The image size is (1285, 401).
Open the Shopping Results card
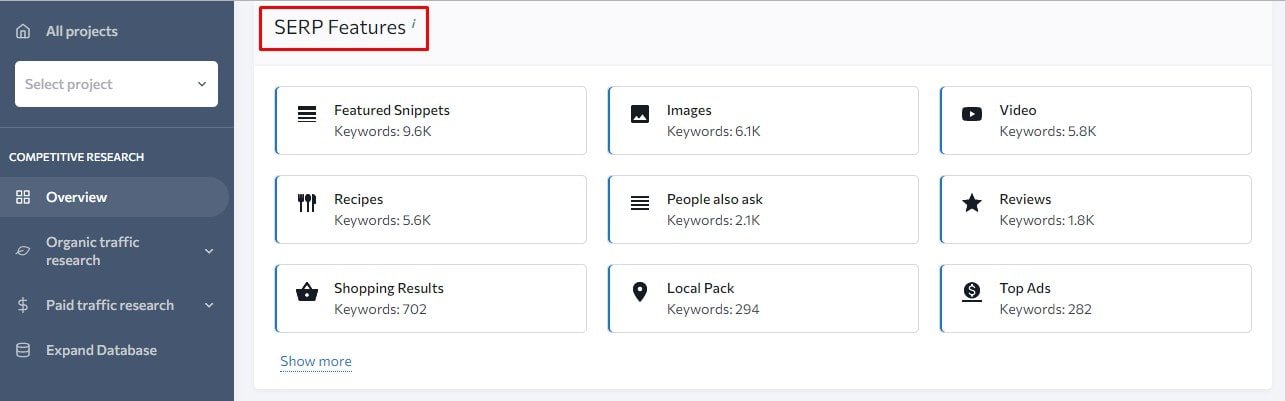point(431,298)
